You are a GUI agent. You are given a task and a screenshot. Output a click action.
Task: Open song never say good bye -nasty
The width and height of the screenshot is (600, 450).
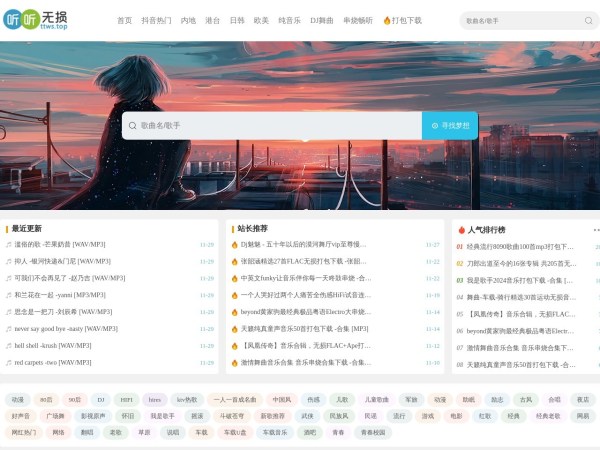coord(65,328)
